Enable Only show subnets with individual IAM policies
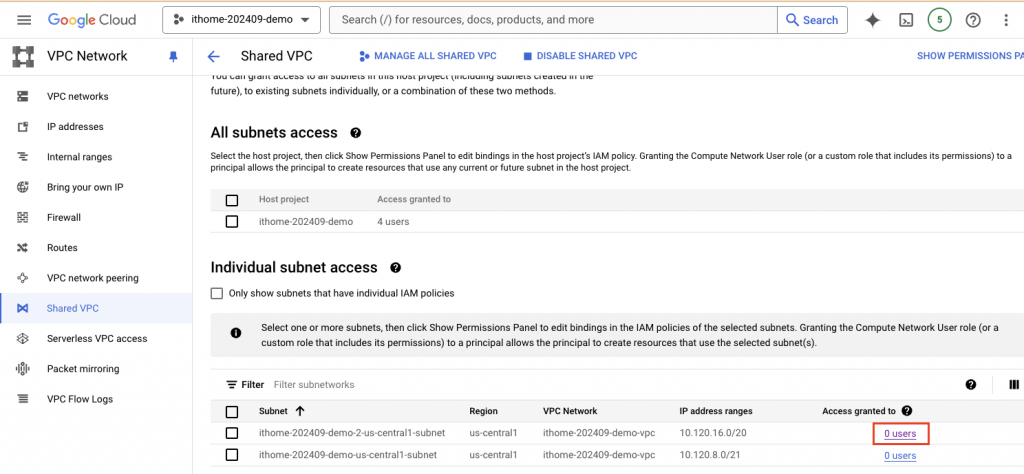This screenshot has height=474, width=1024. pos(217,293)
